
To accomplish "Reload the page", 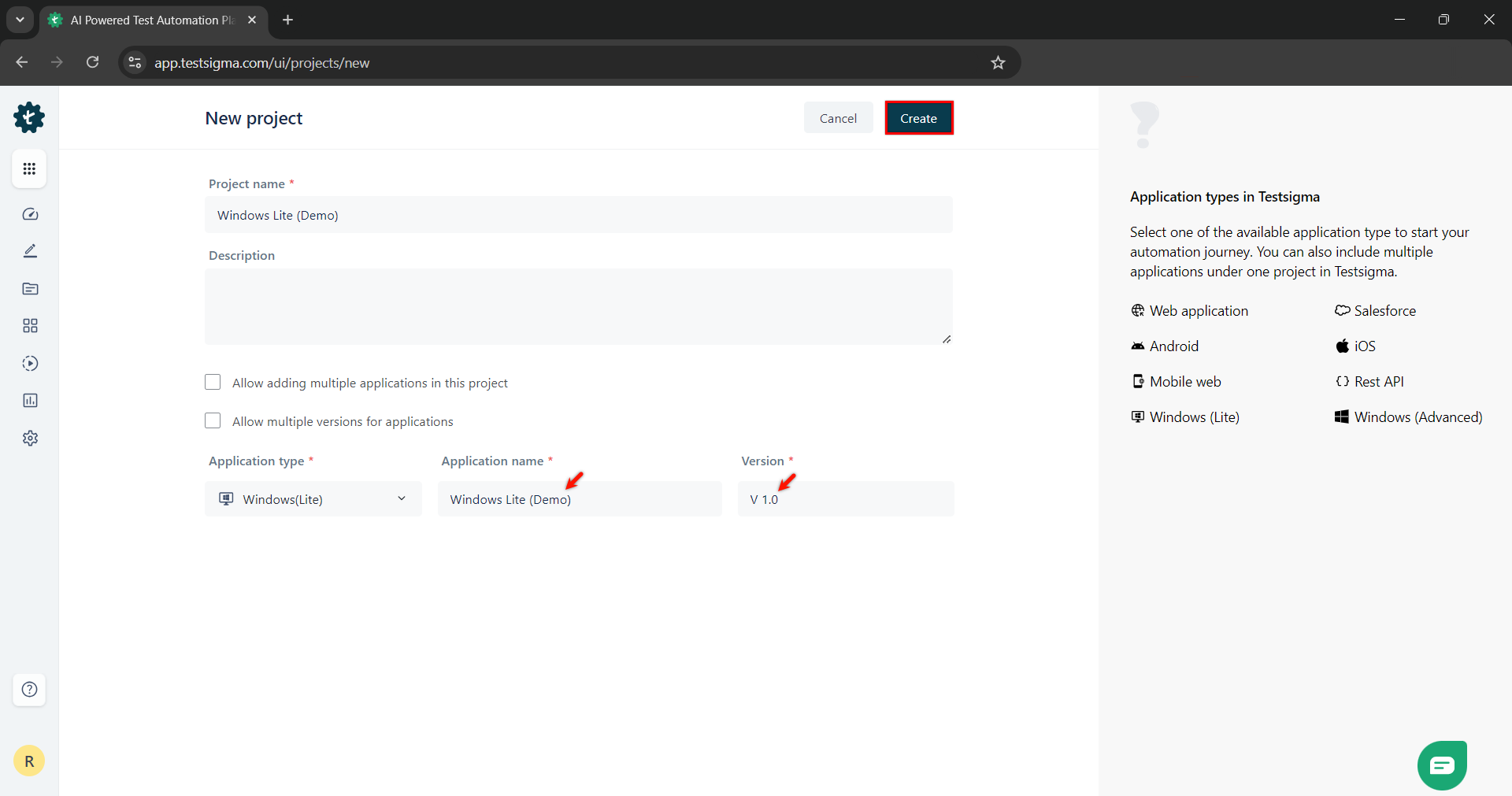I will click(93, 62).
